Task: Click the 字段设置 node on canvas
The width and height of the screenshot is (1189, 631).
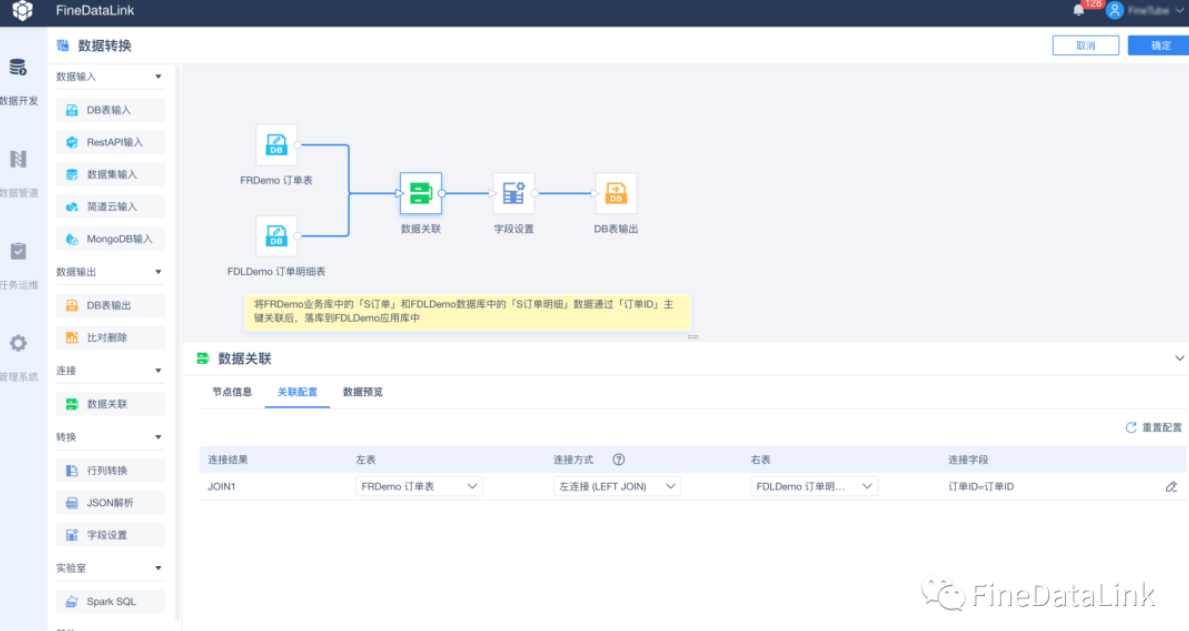Action: [513, 193]
